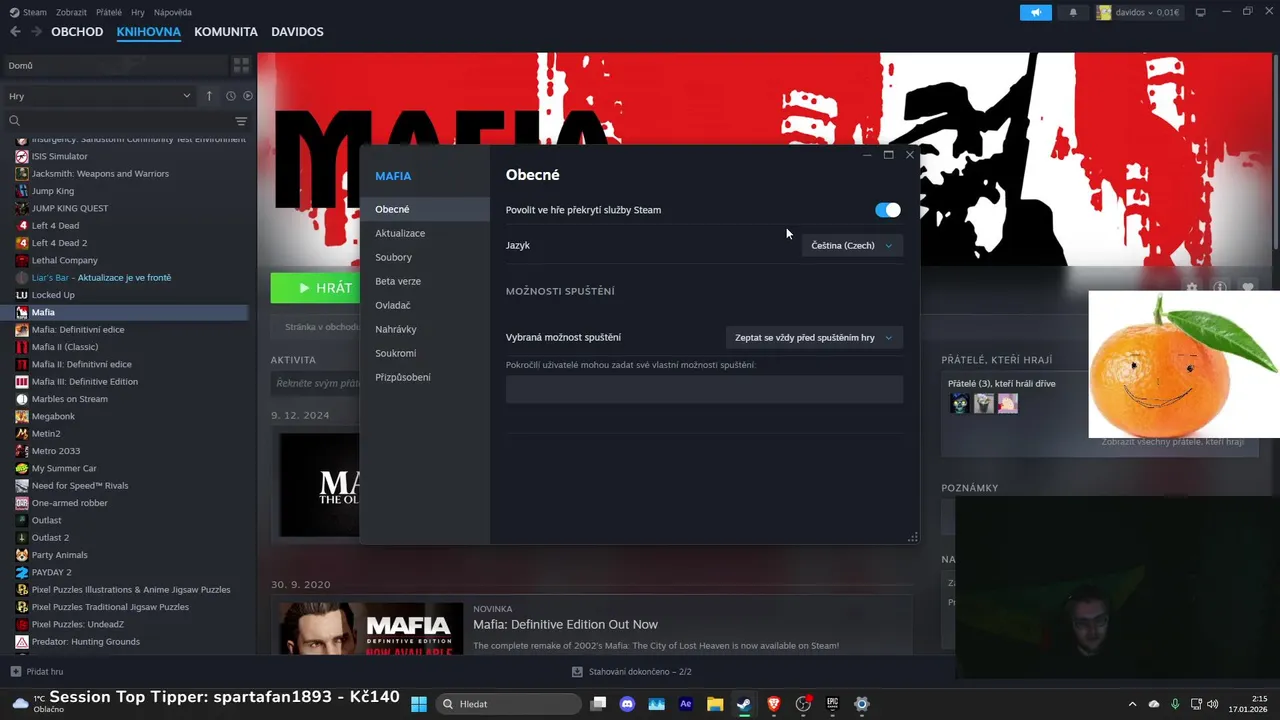The image size is (1280, 720).
Task: Open the collections grid view icon
Action: click(x=241, y=65)
